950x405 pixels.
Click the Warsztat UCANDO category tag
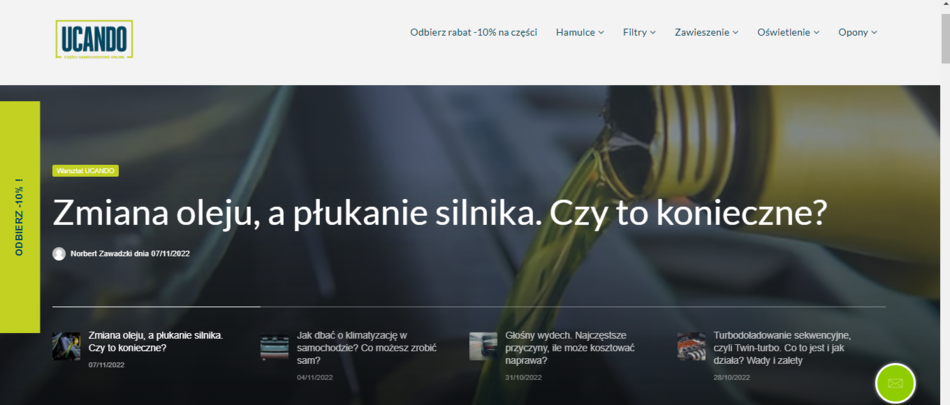pyautogui.click(x=85, y=171)
